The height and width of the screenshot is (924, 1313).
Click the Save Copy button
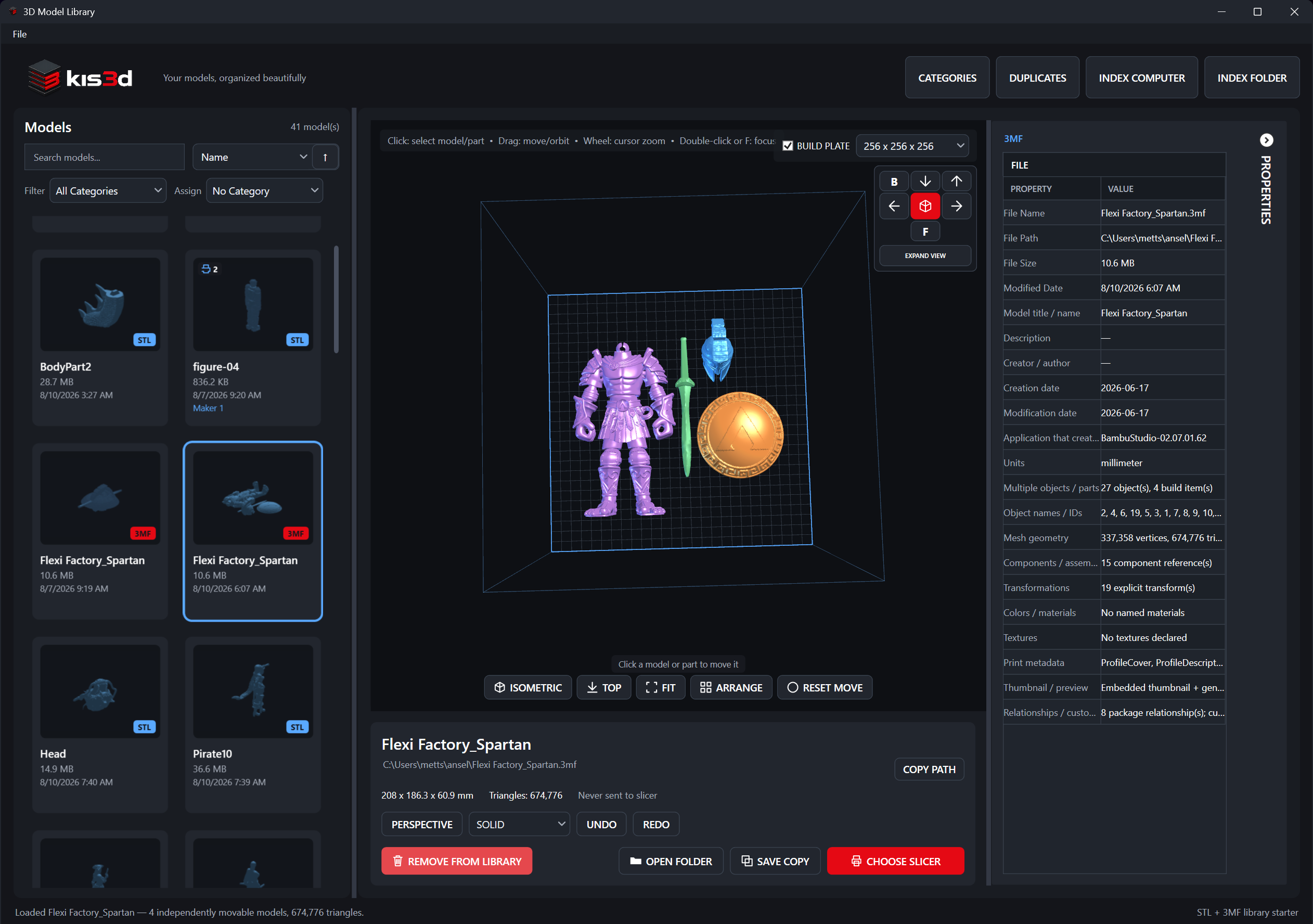pyautogui.click(x=775, y=861)
